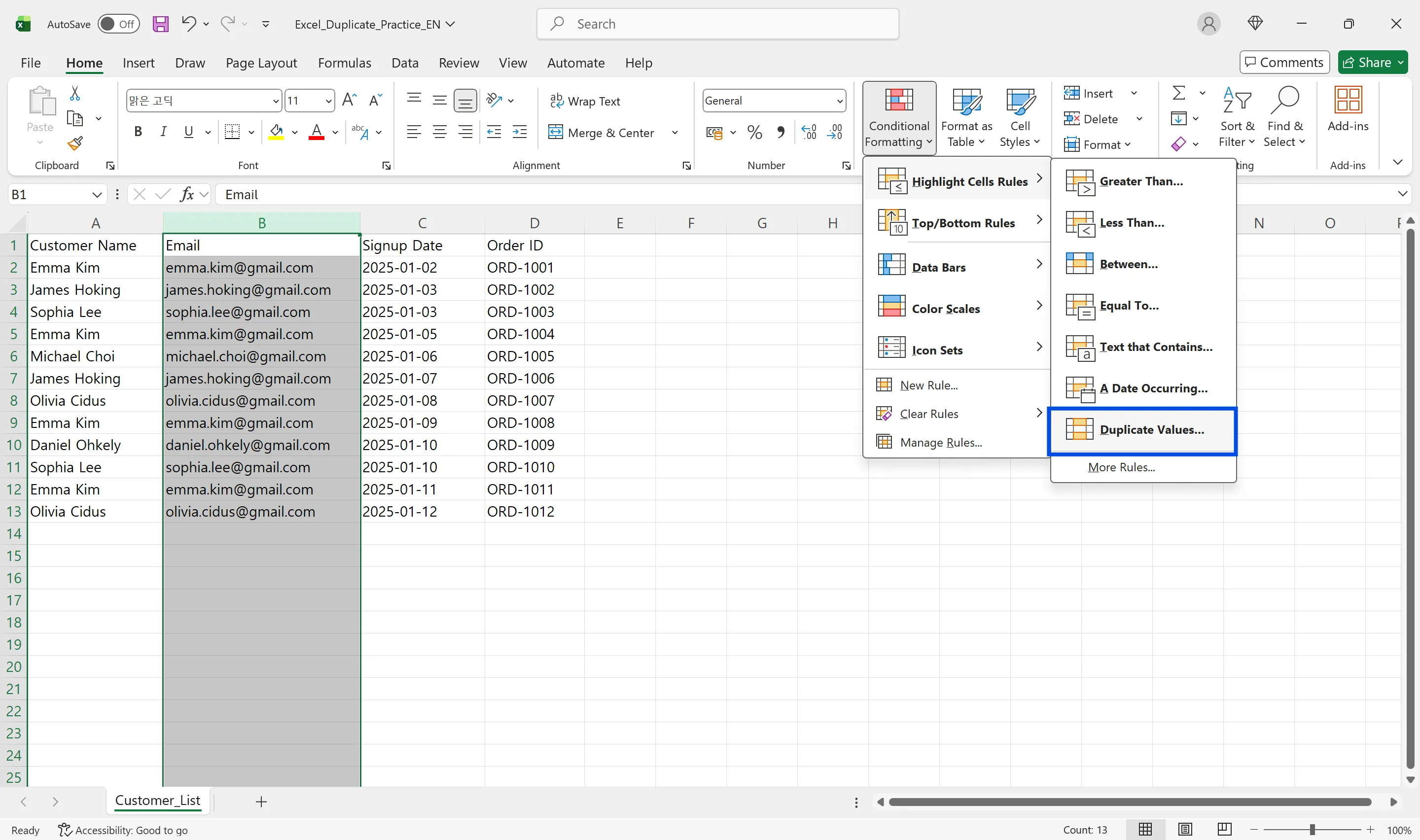Viewport: 1420px width, 840px height.
Task: Click the Customer_List sheet tab
Action: [x=158, y=801]
